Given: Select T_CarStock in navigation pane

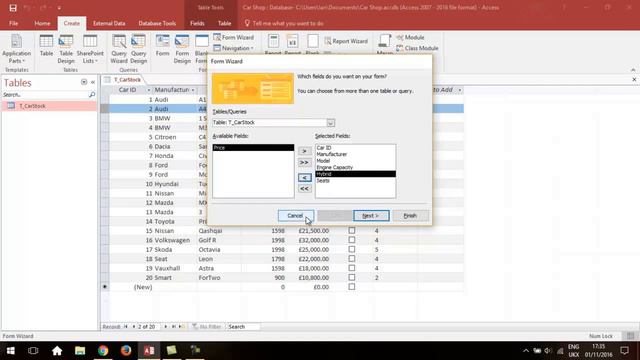Looking at the screenshot, I should [x=49, y=106].
